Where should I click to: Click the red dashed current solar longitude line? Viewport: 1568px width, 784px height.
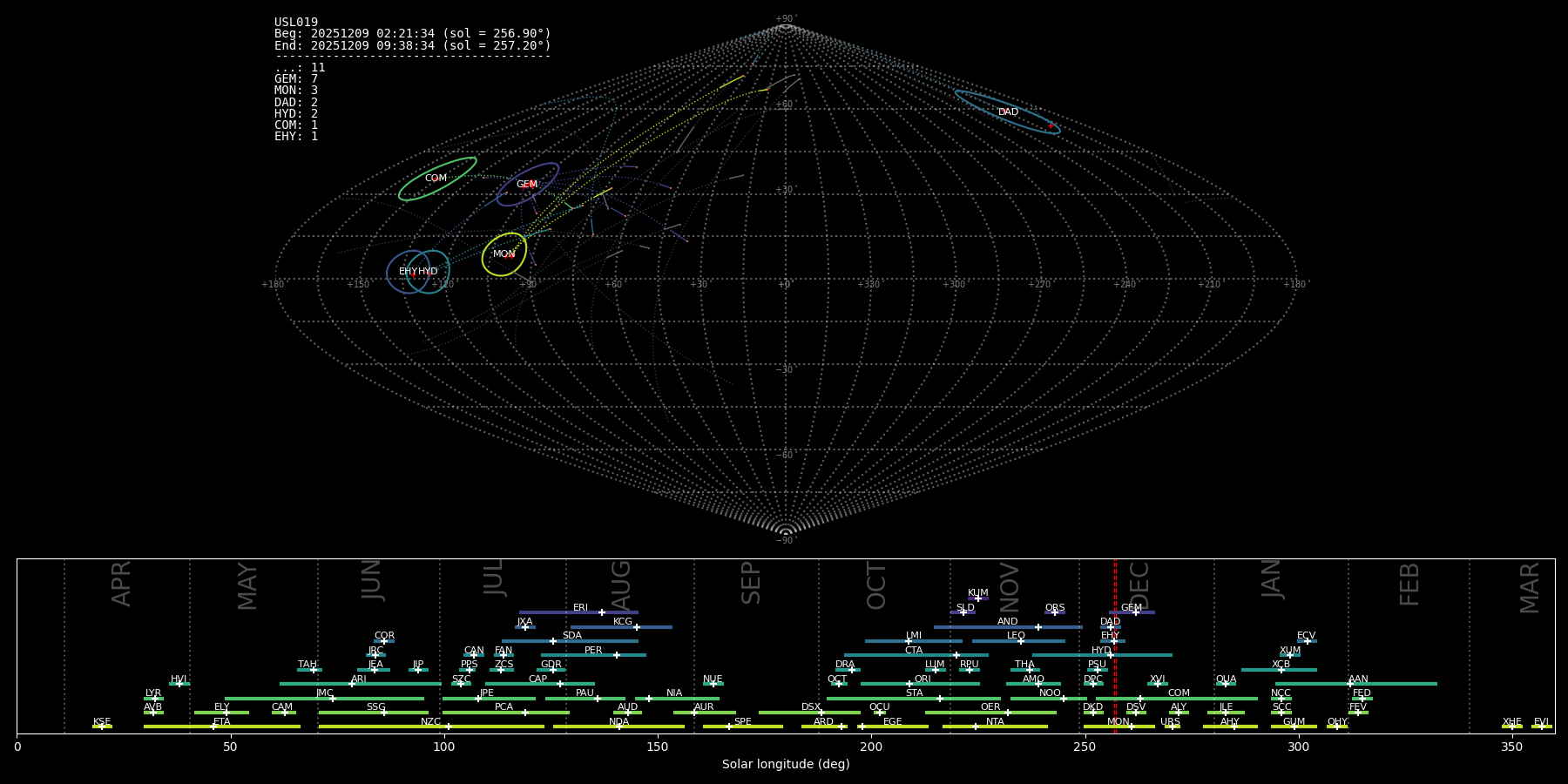[x=1115, y=645]
